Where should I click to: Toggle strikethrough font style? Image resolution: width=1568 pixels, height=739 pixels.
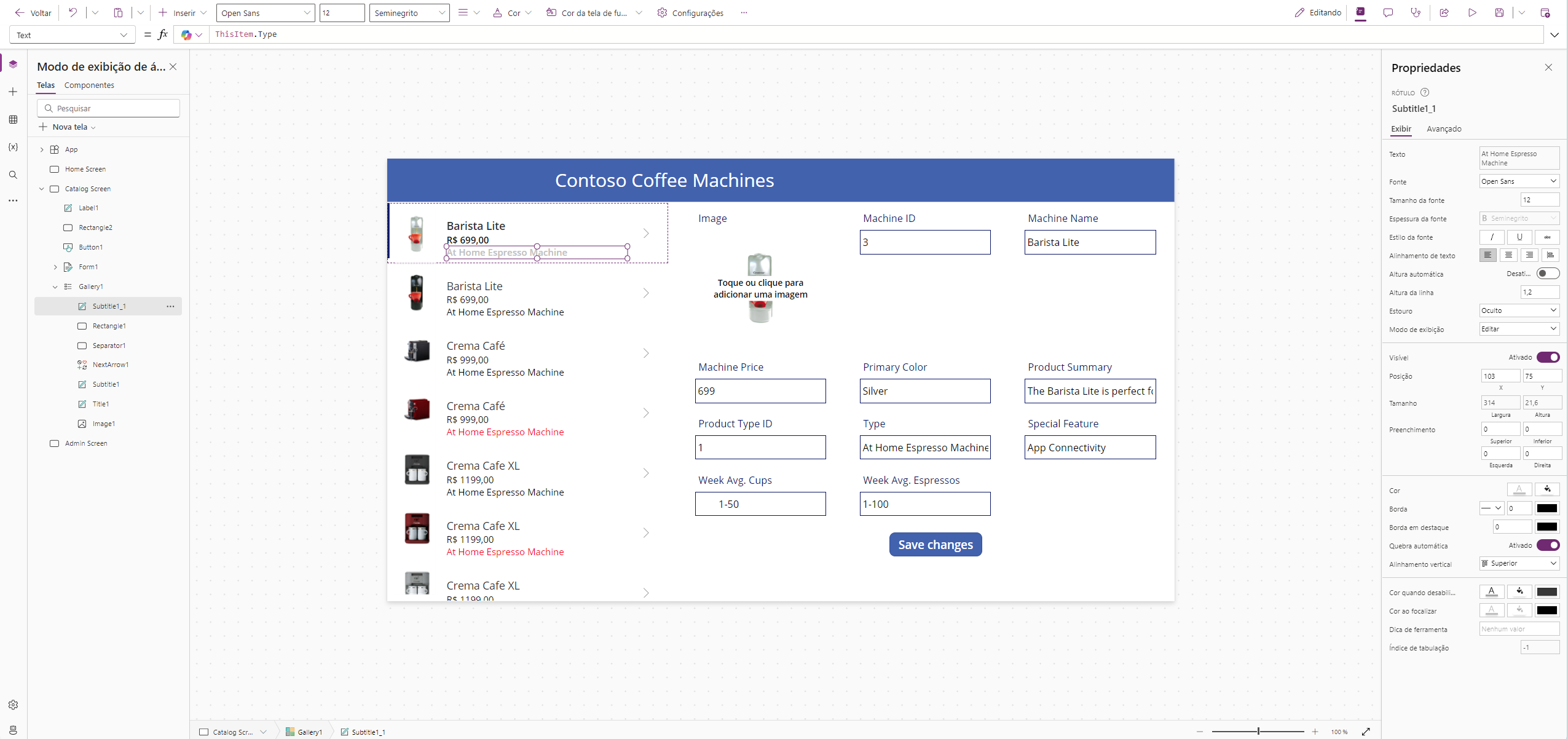(x=1547, y=237)
